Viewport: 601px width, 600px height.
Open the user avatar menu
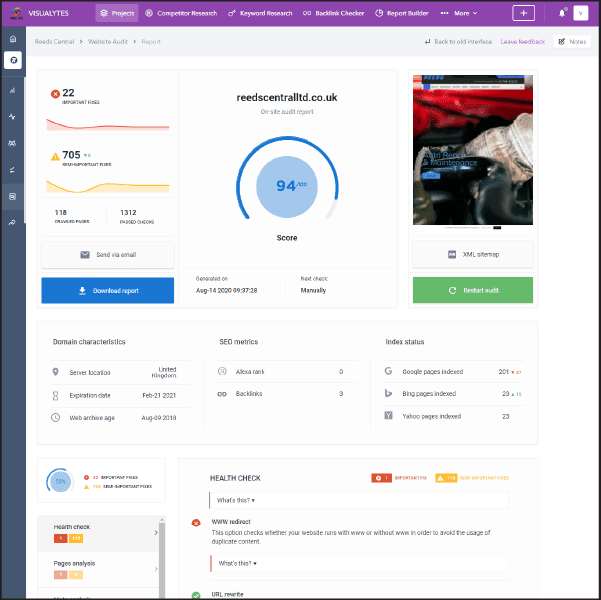[x=580, y=13]
